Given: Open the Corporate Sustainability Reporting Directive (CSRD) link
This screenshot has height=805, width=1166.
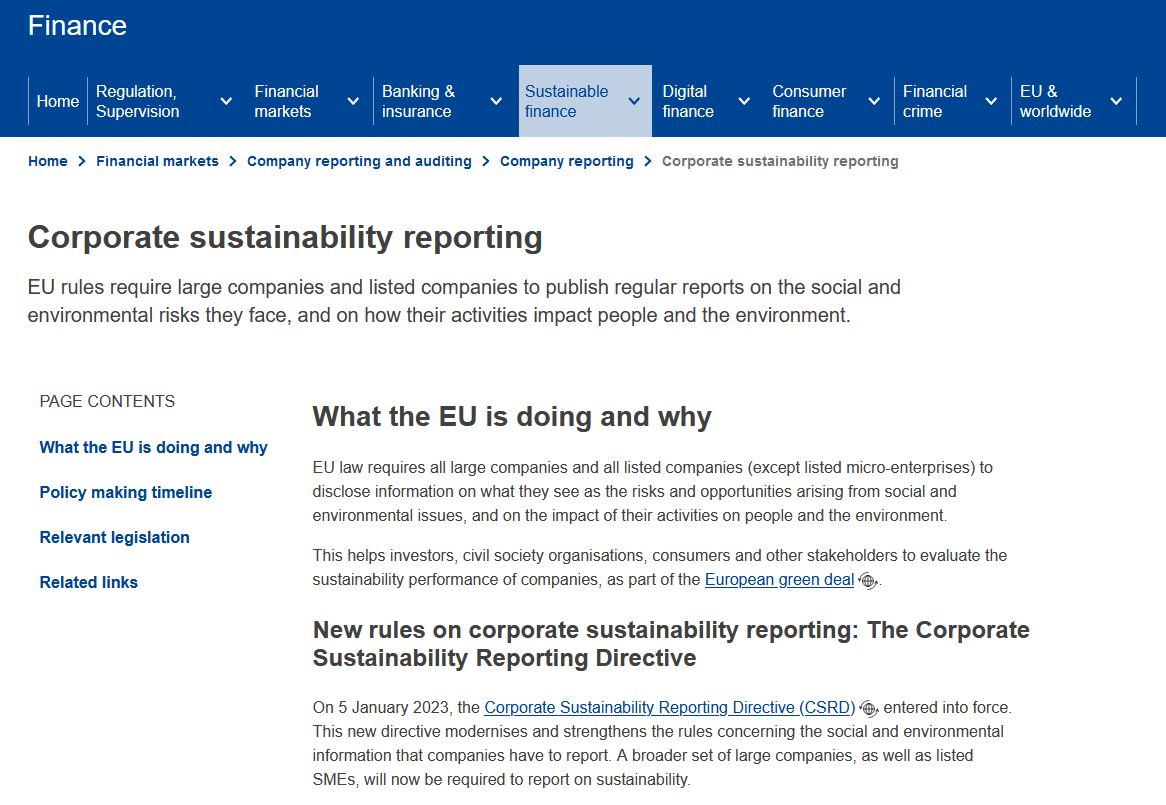Looking at the screenshot, I should point(669,708).
